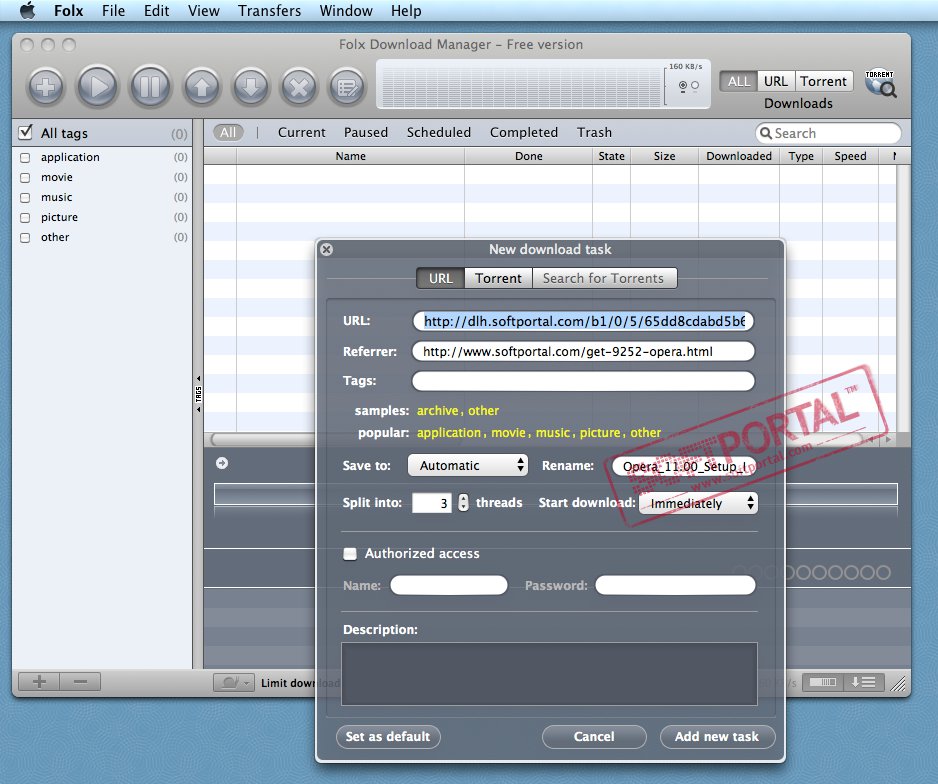Move task up with the up arrow icon
Image resolution: width=938 pixels, height=784 pixels.
tap(202, 87)
